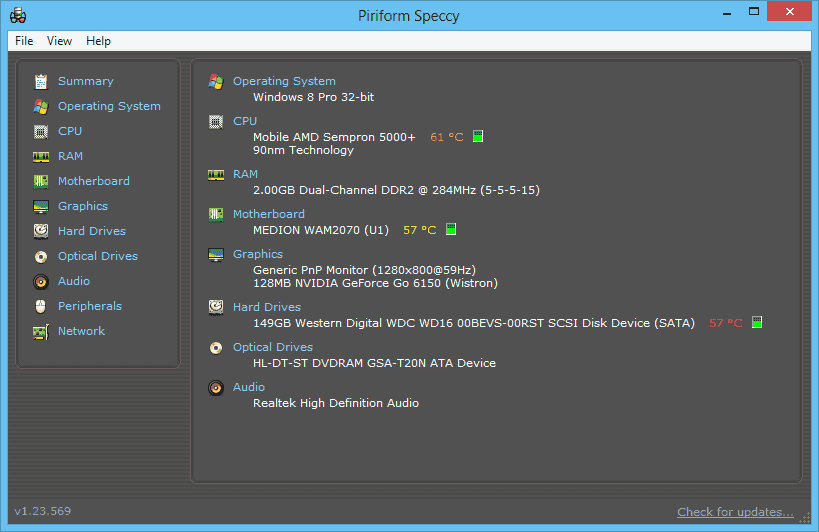This screenshot has height=532, width=819.
Task: Click the red 57 °C hard drive temperature
Action: tap(726, 323)
